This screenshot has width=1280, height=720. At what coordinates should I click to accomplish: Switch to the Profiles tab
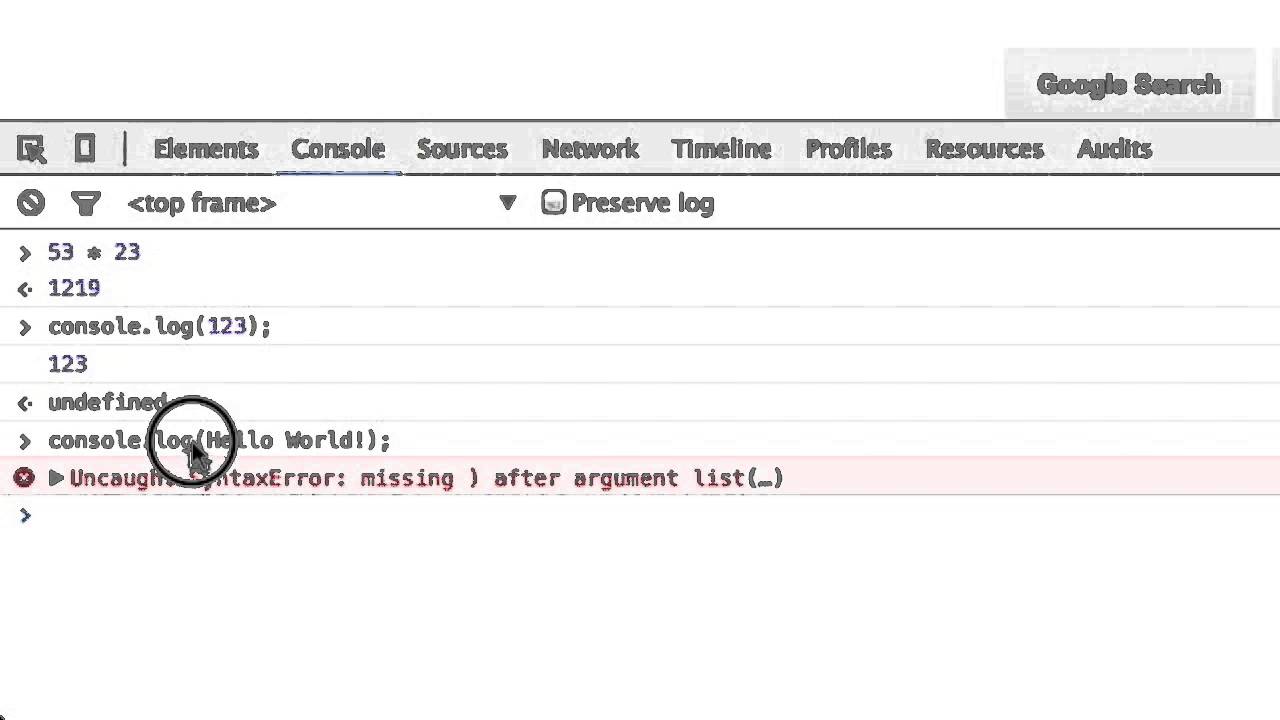click(848, 149)
